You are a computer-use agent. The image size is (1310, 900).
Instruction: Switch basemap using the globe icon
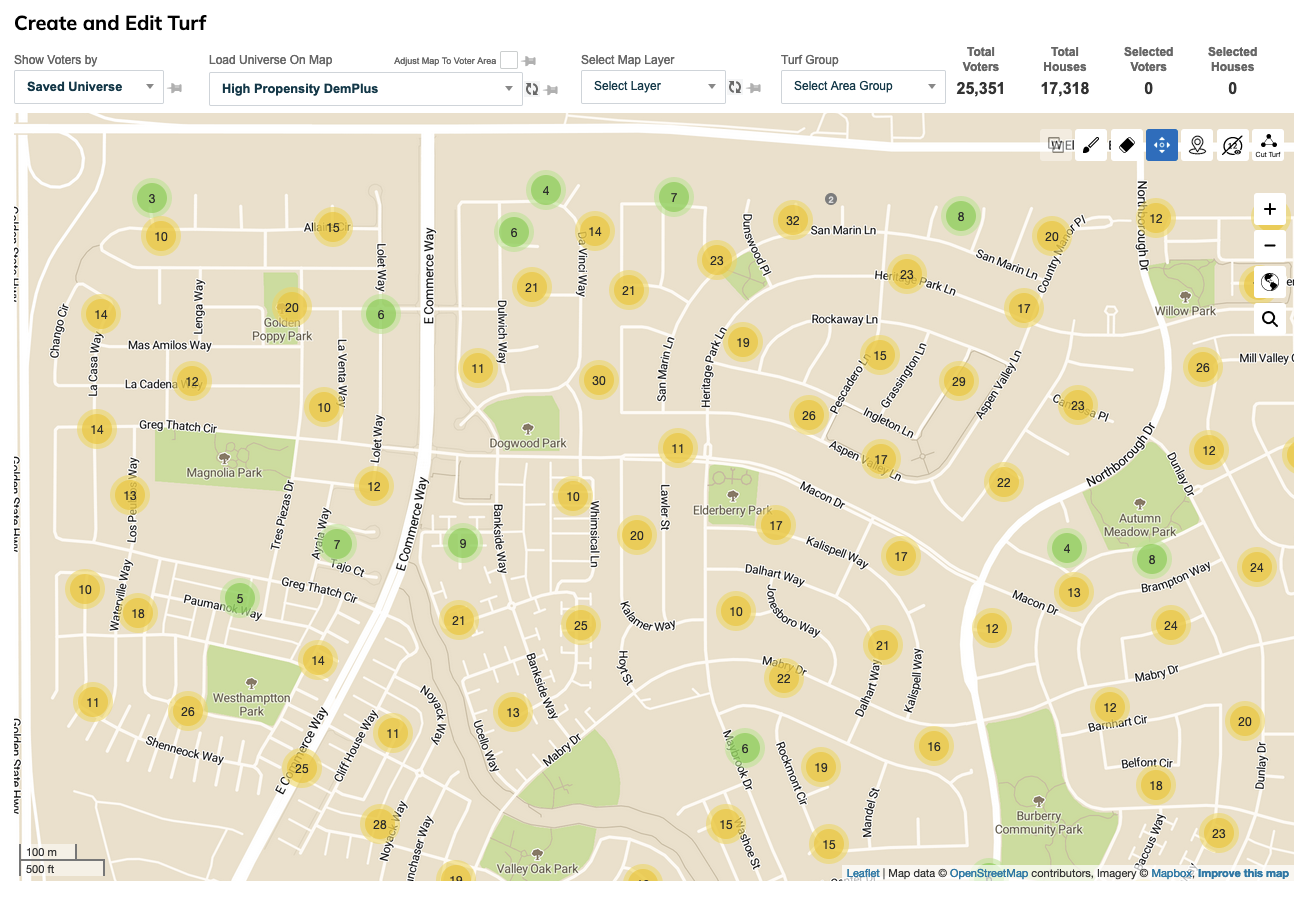(1270, 282)
